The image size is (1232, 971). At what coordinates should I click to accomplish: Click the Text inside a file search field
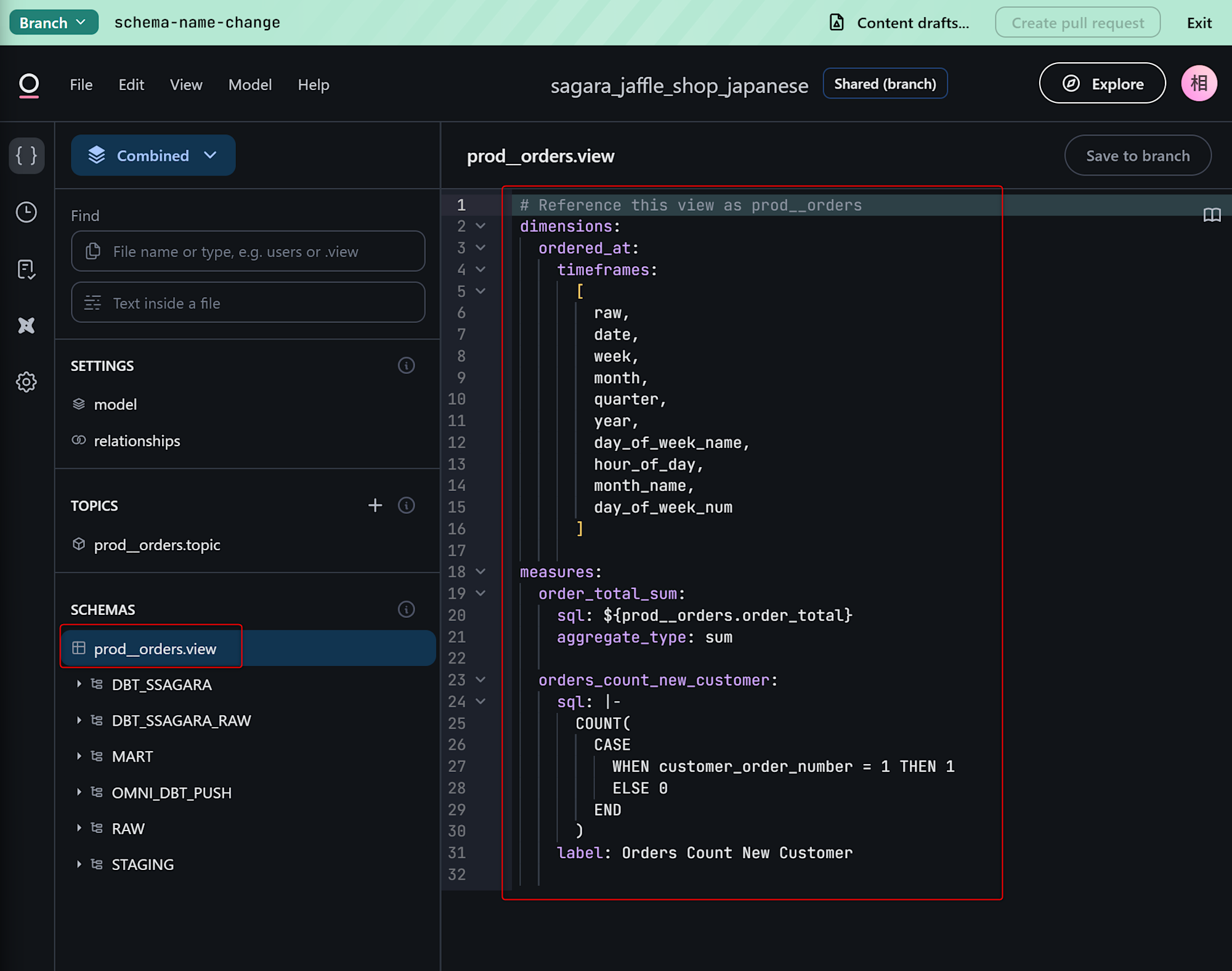point(248,303)
